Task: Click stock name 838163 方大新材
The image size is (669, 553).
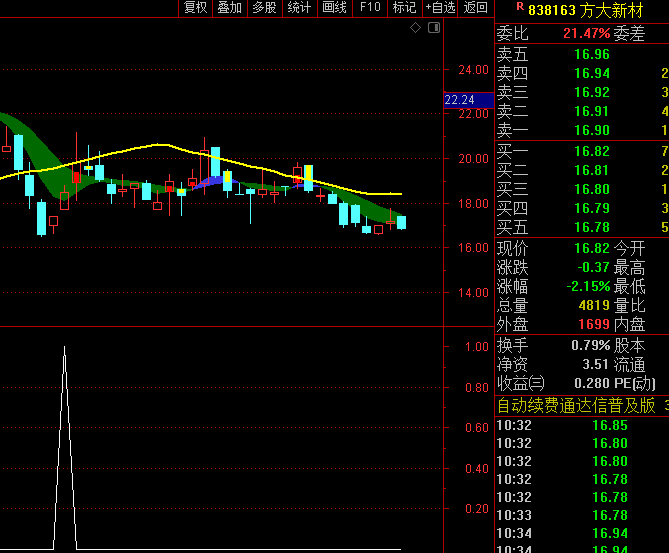Action: (x=588, y=9)
